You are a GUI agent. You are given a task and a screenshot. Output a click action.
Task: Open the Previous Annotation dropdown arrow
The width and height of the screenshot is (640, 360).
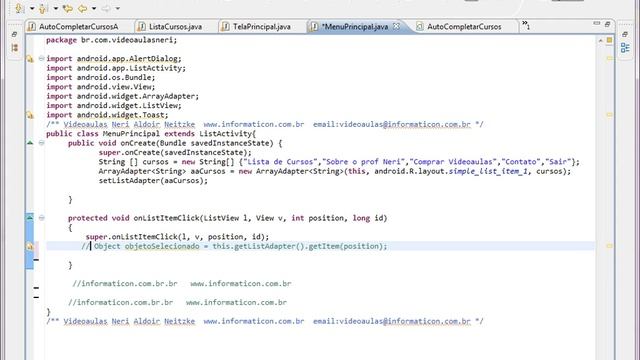pyautogui.click(x=56, y=9)
